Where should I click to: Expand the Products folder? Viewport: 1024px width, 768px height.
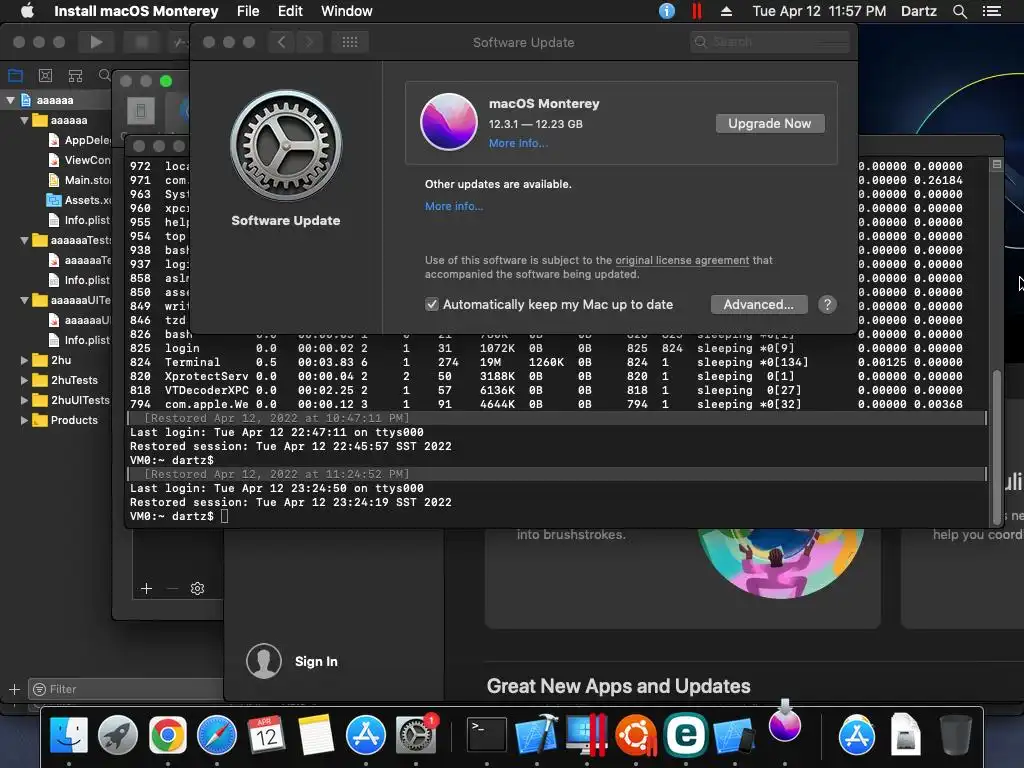coord(24,420)
